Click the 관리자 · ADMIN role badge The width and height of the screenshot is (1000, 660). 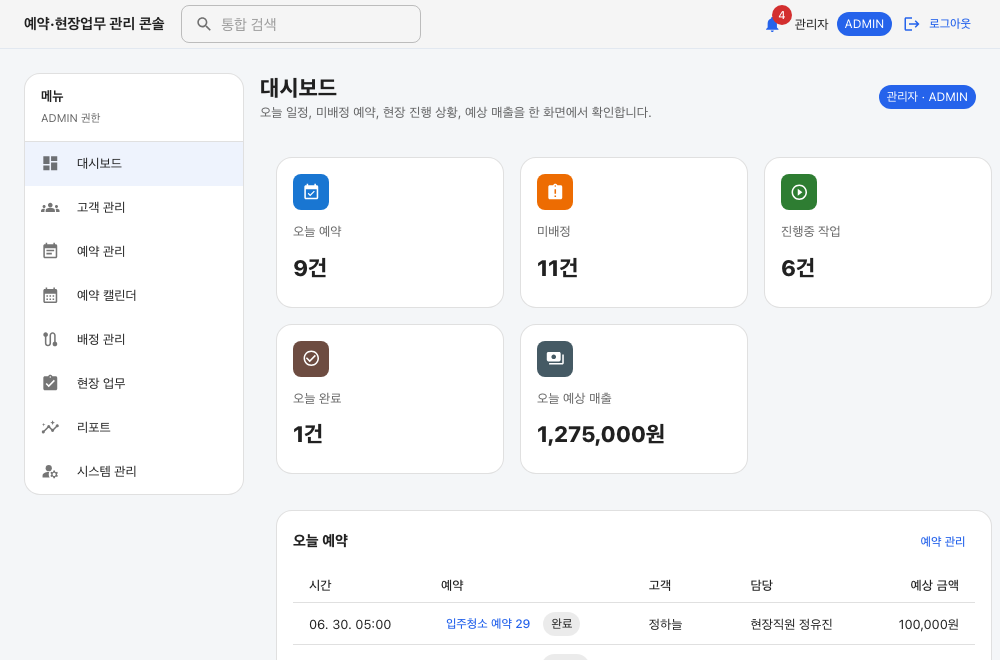pos(927,97)
